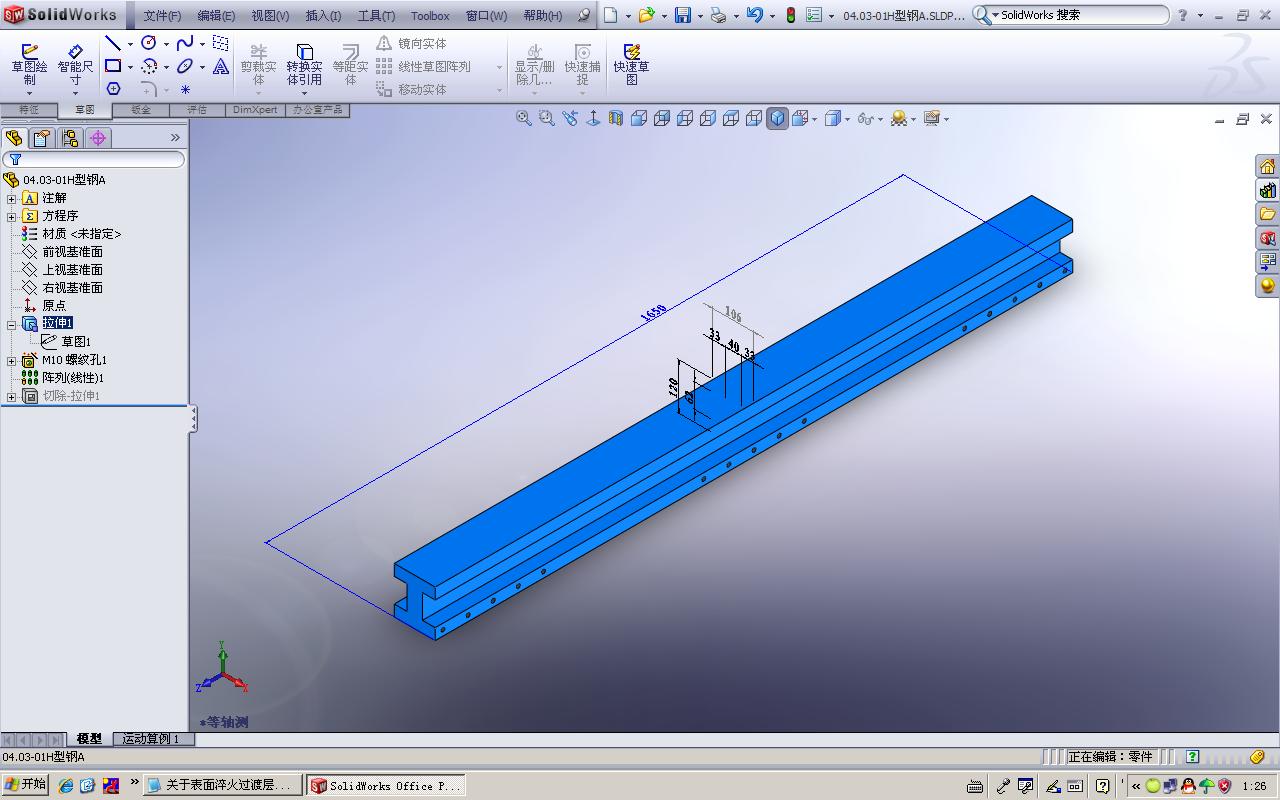This screenshot has height=800, width=1280.
Task: Open the SolidWorks Resources task pane icon
Action: tap(1267, 166)
